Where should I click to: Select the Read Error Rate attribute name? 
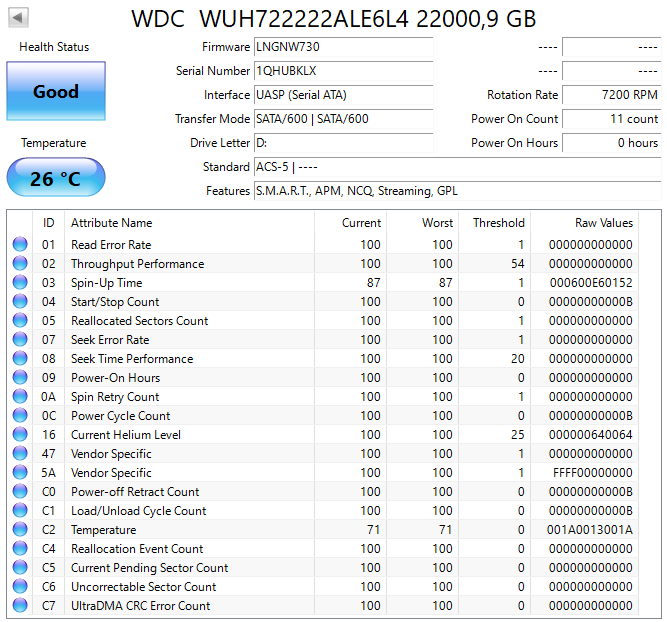[x=111, y=245]
